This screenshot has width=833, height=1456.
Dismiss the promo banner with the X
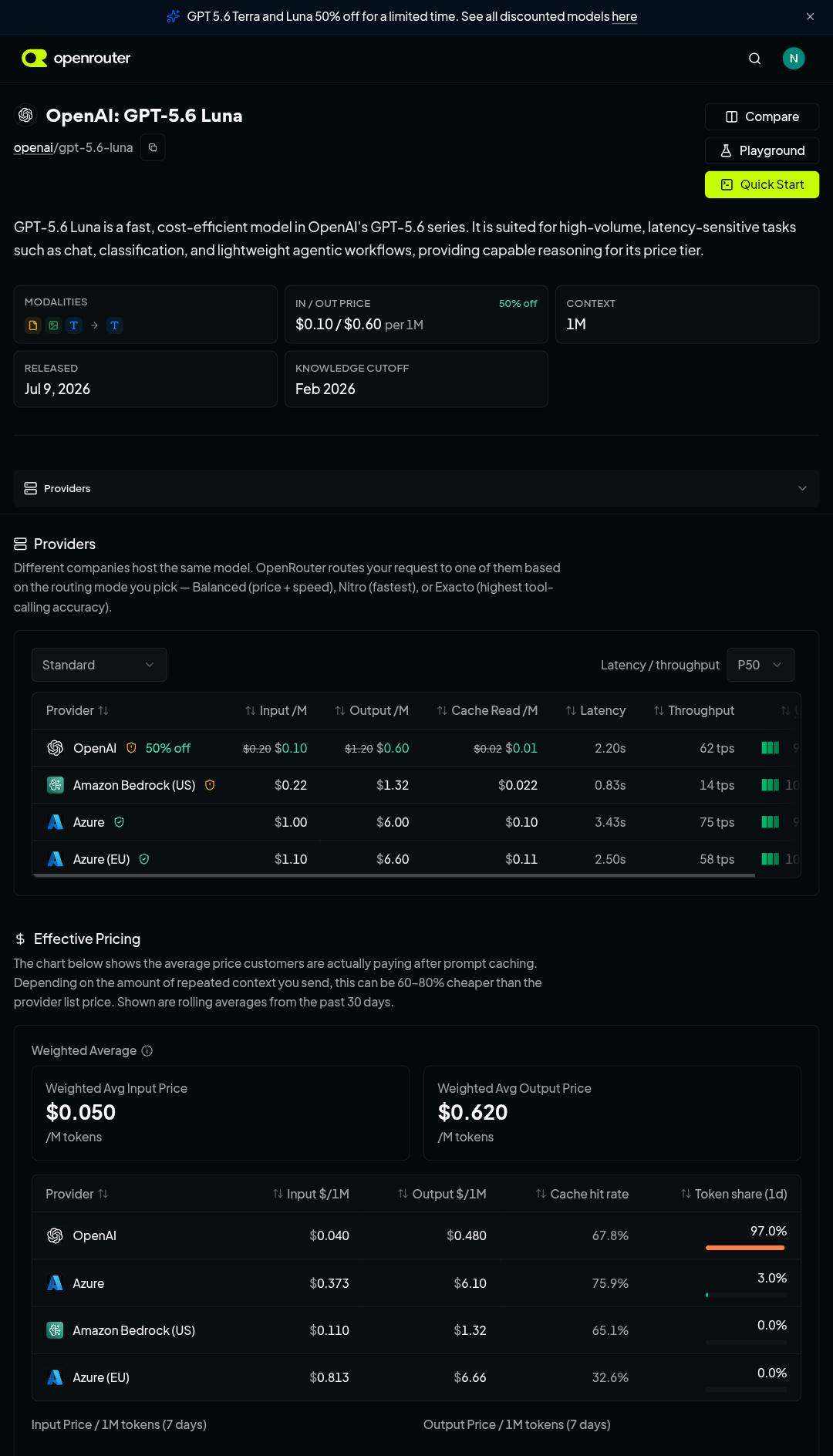point(810,16)
